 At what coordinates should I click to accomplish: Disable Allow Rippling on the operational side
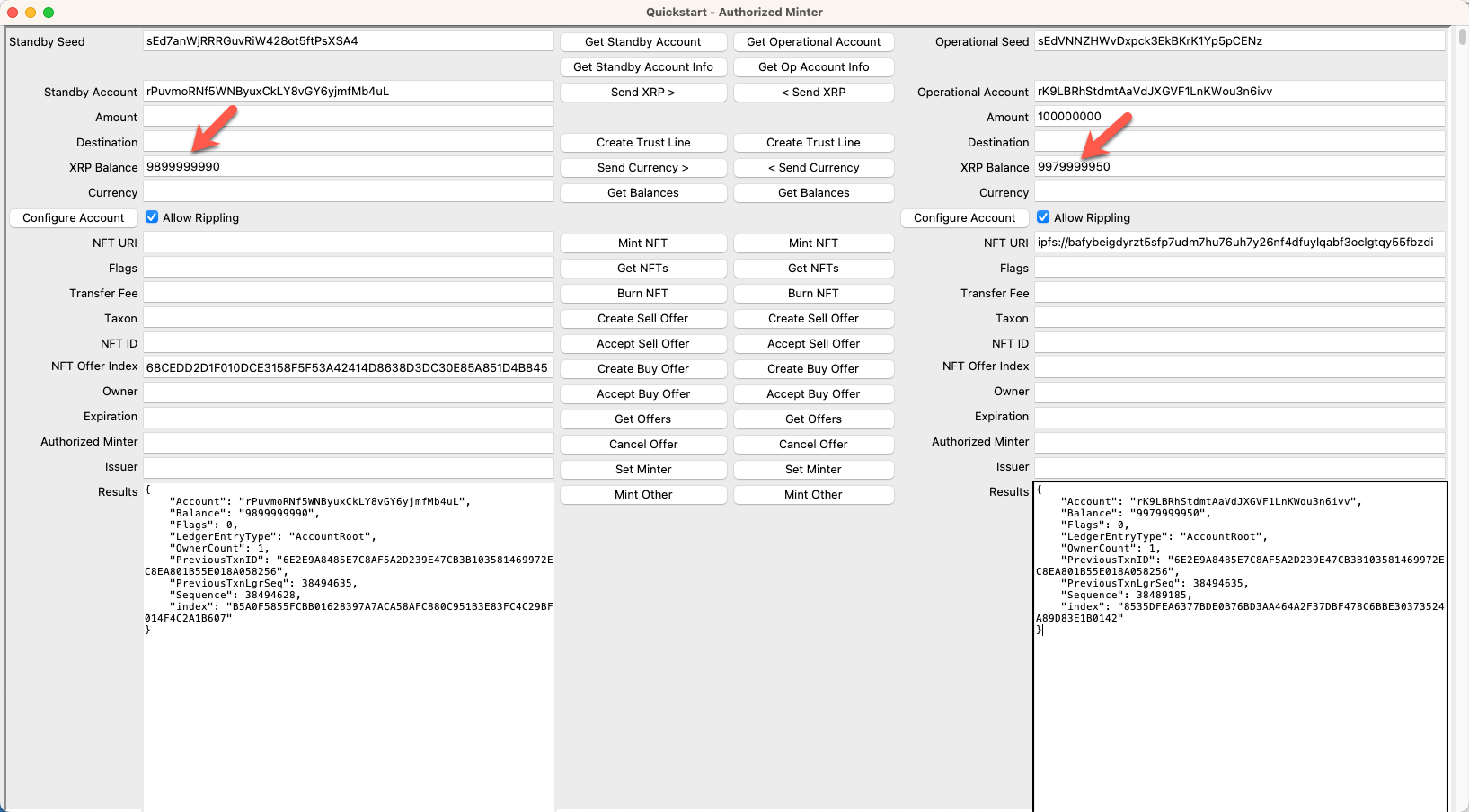tap(1043, 216)
